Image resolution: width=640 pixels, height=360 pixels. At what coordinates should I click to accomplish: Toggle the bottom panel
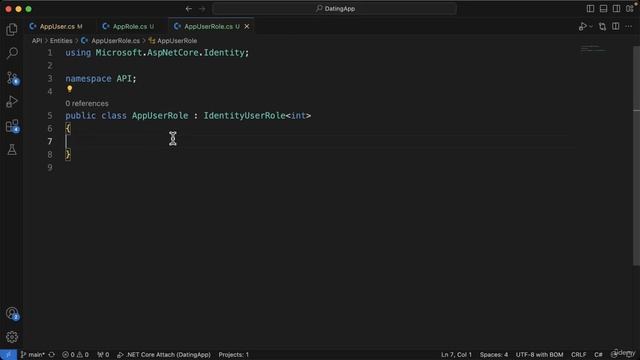click(x=603, y=9)
